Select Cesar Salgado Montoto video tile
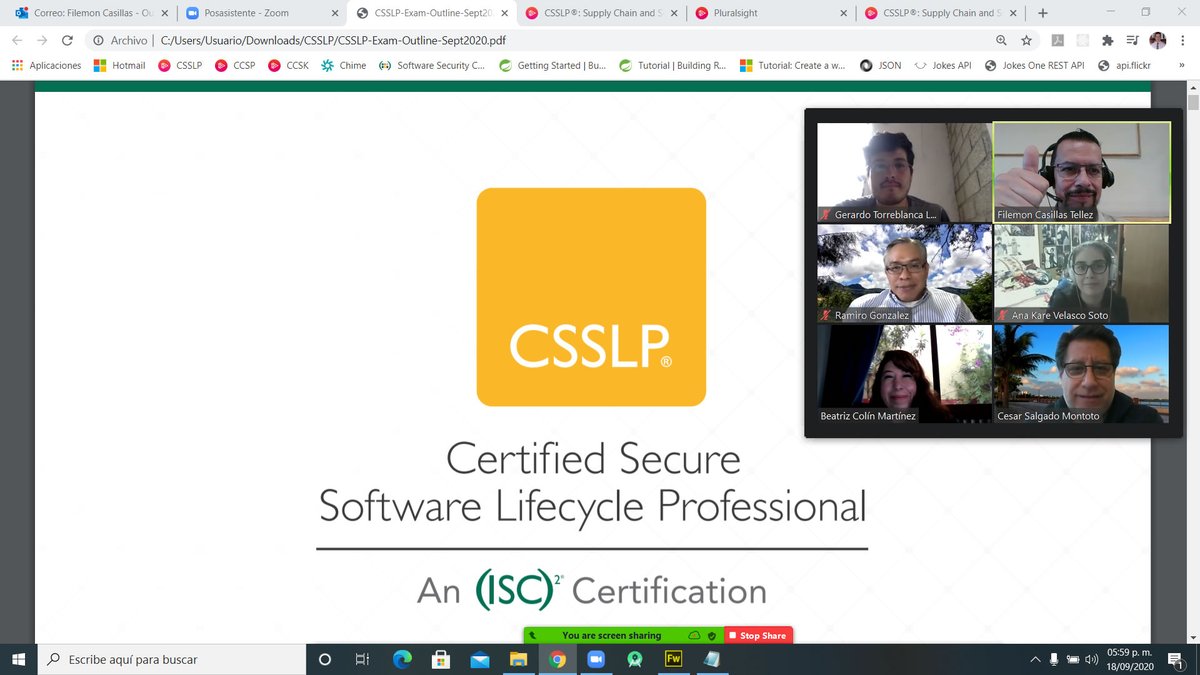The width and height of the screenshot is (1200, 675). [x=1081, y=374]
